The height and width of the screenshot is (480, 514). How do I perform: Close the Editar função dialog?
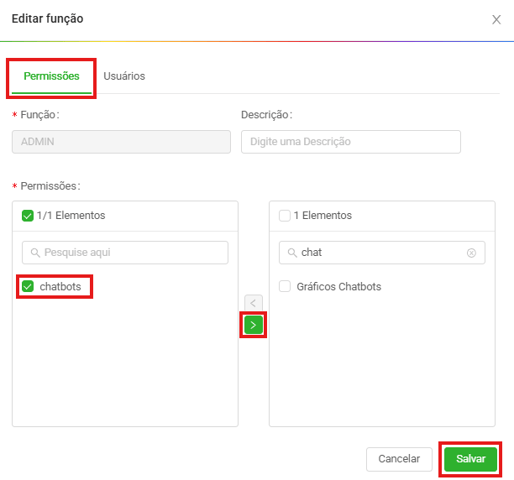(496, 20)
